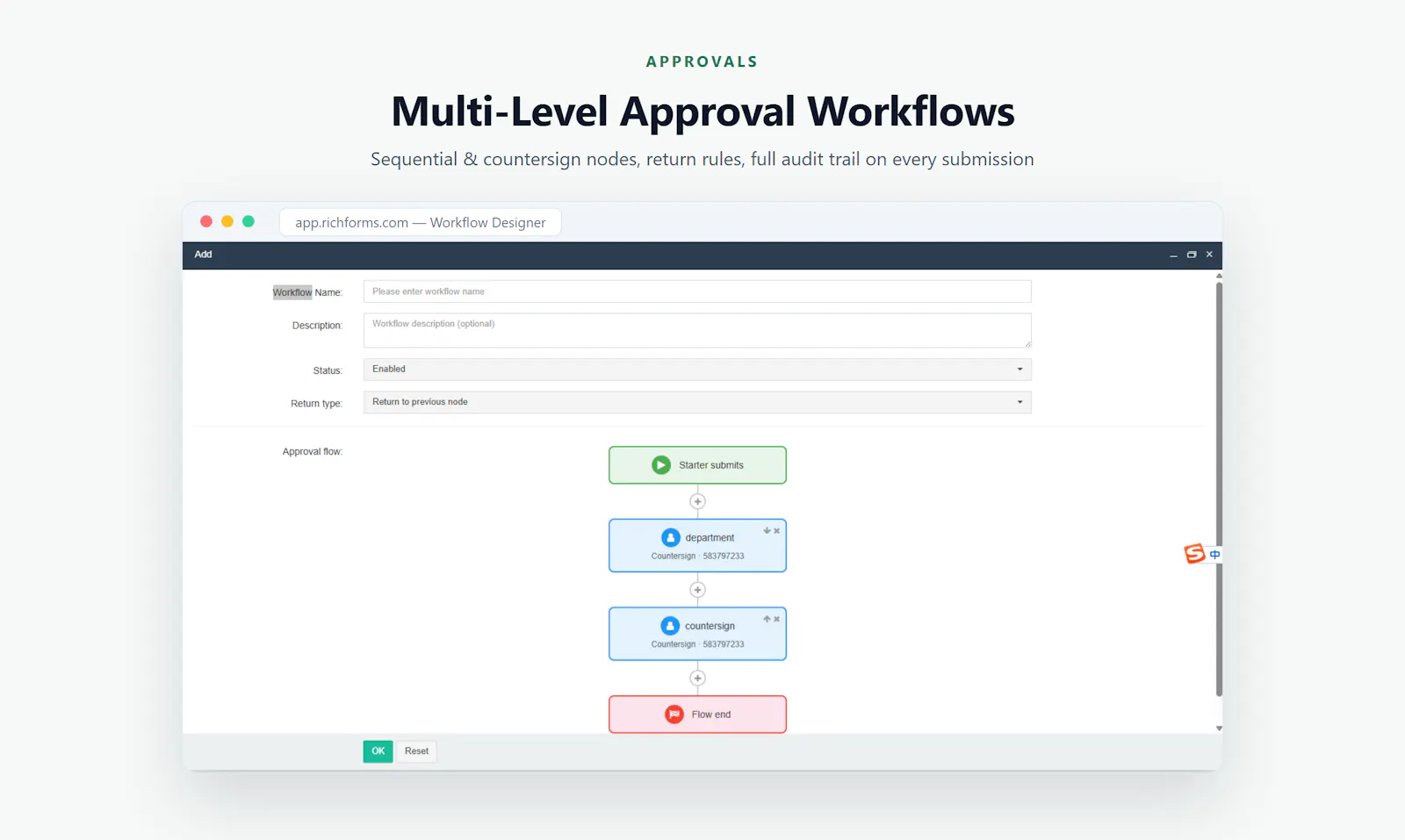Add a node below Starter submits
This screenshot has height=840, width=1405.
697,501
